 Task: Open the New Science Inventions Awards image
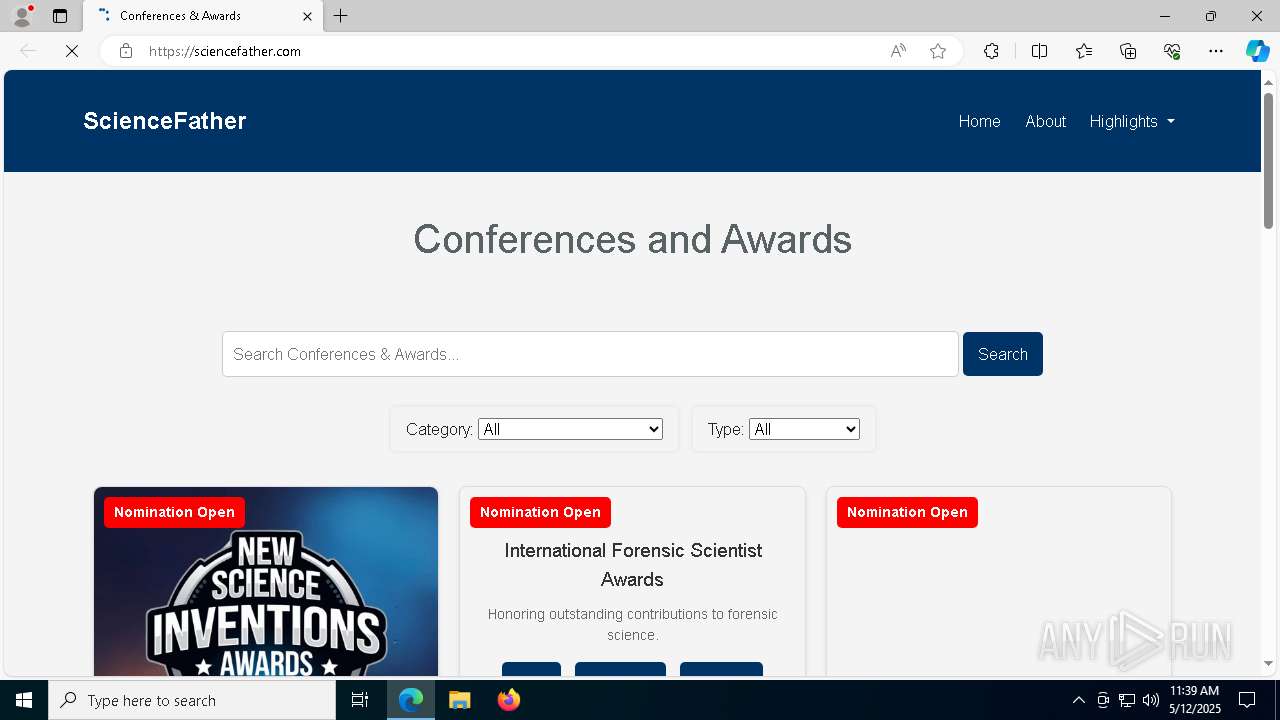(x=266, y=582)
